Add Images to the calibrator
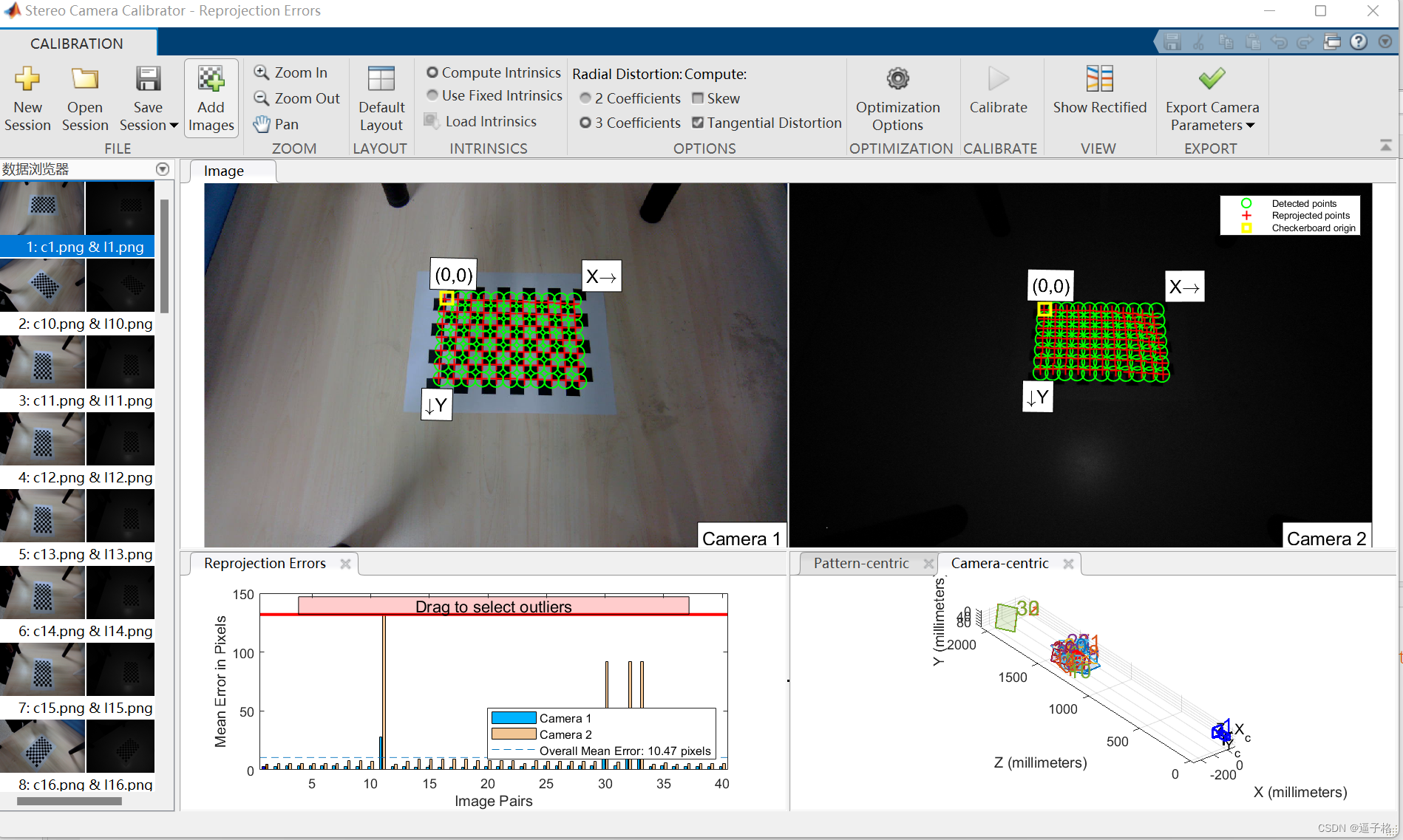This screenshot has width=1403, height=840. (x=211, y=98)
